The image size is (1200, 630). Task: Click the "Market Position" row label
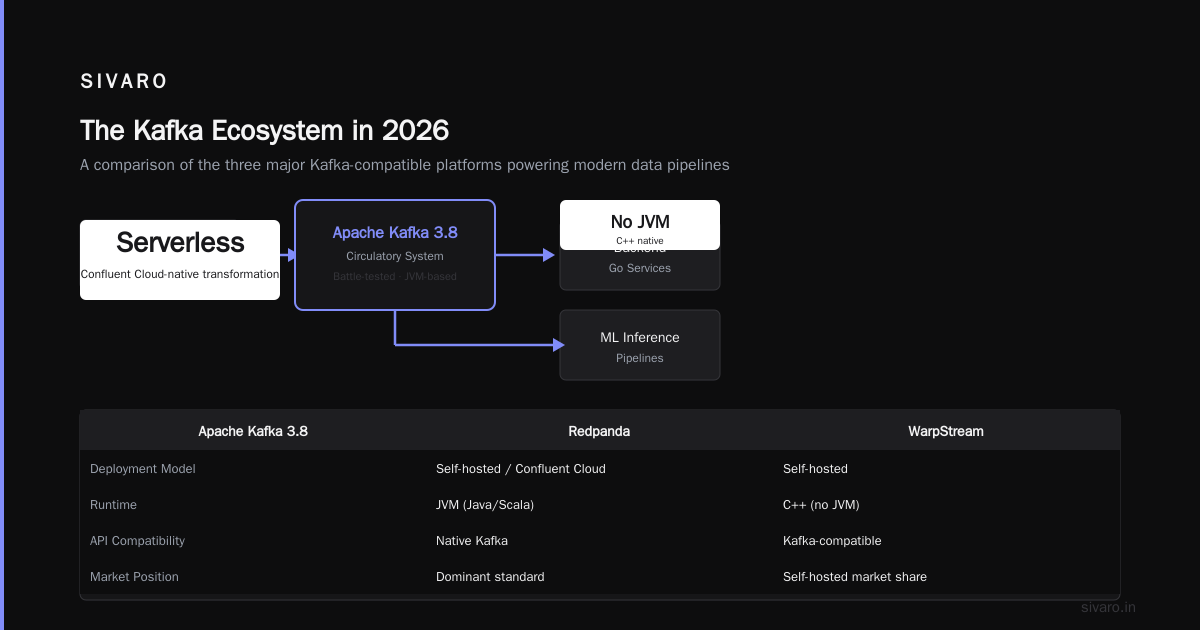[134, 577]
